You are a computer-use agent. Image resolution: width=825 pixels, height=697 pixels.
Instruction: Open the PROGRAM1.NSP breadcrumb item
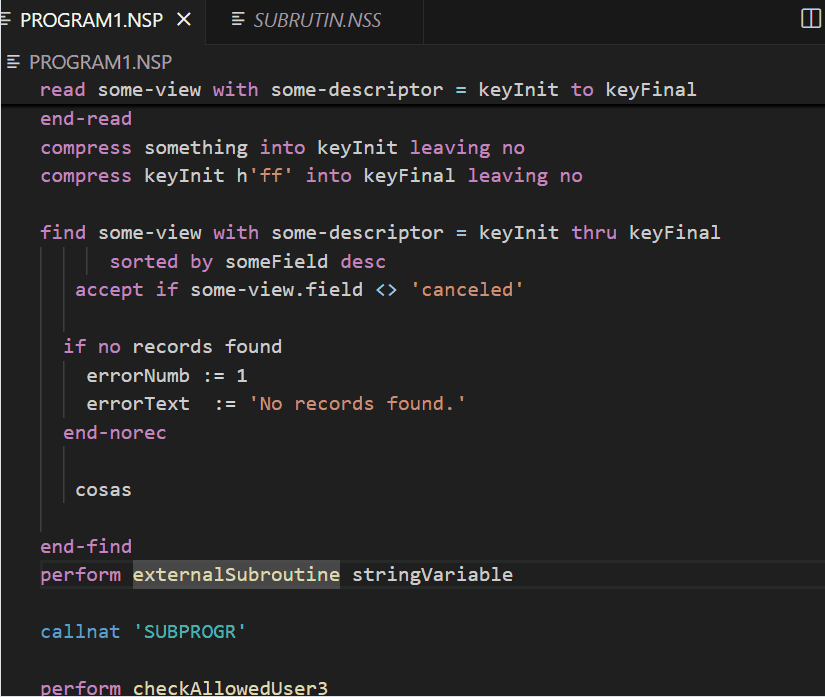pos(100,62)
